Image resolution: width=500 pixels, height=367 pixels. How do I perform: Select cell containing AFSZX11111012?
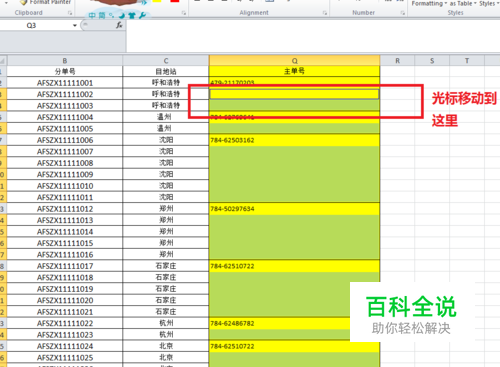click(x=65, y=209)
